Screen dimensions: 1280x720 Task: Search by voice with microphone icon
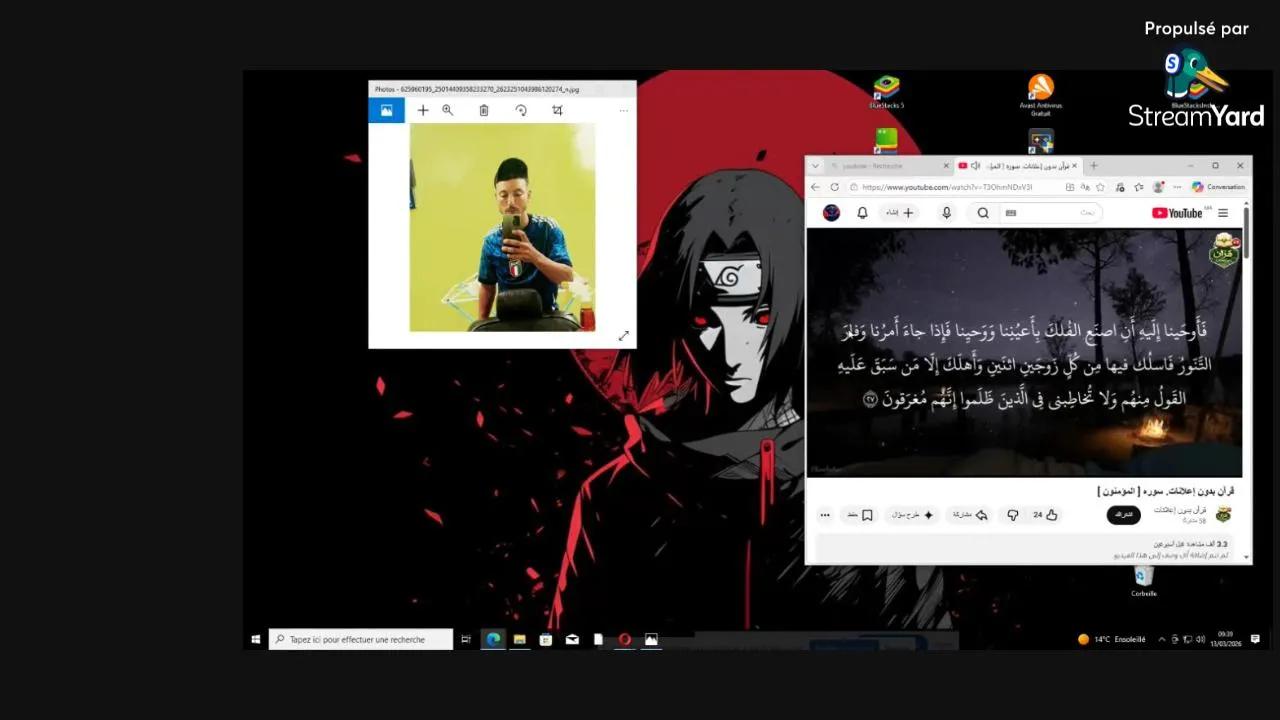coord(946,213)
